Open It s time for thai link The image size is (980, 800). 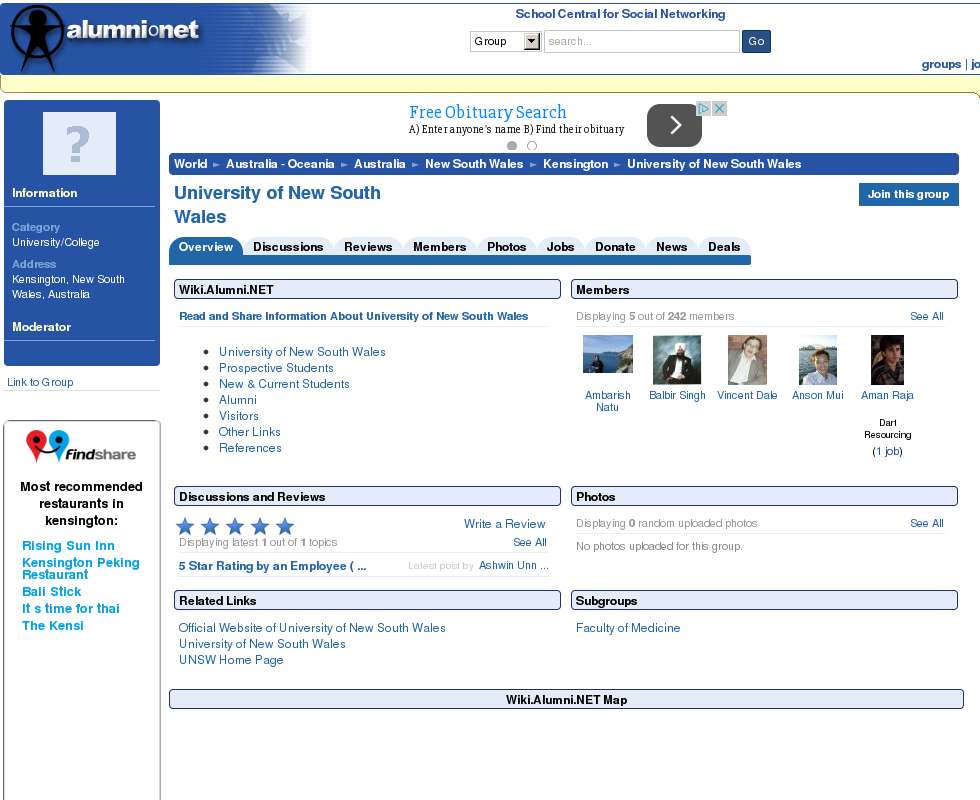pos(71,608)
